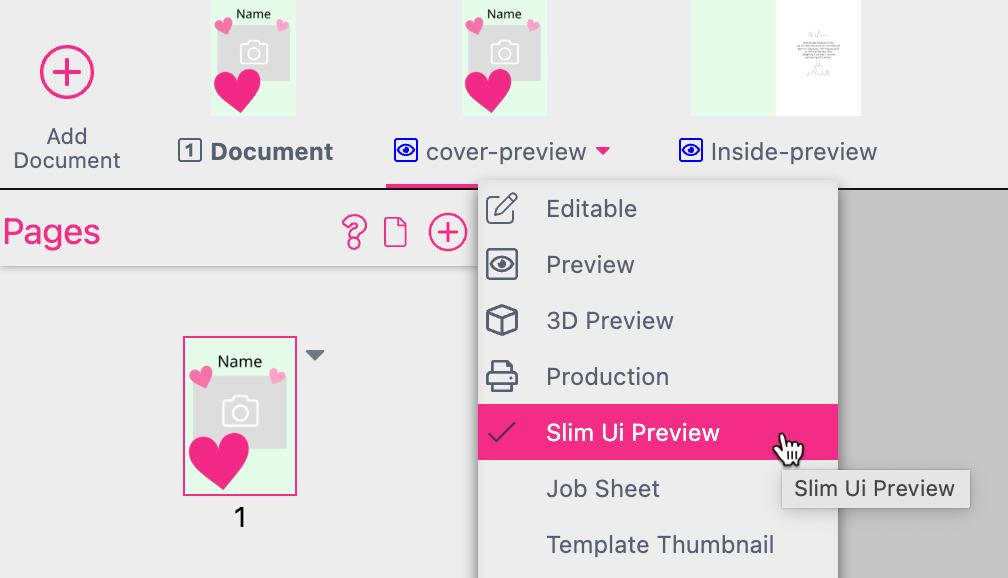Click the eye icon next to Preview menu entry
Image resolution: width=1008 pixels, height=578 pixels.
pos(501,264)
